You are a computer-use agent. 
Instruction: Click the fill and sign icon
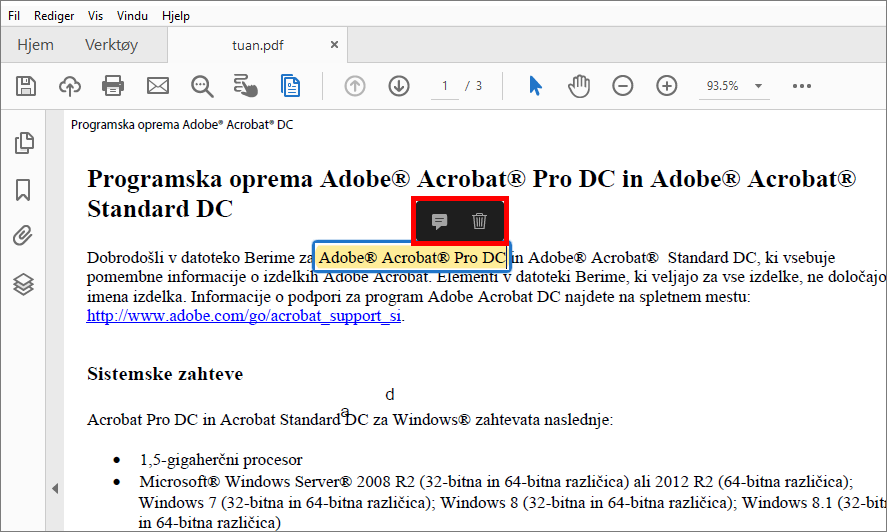click(x=246, y=85)
